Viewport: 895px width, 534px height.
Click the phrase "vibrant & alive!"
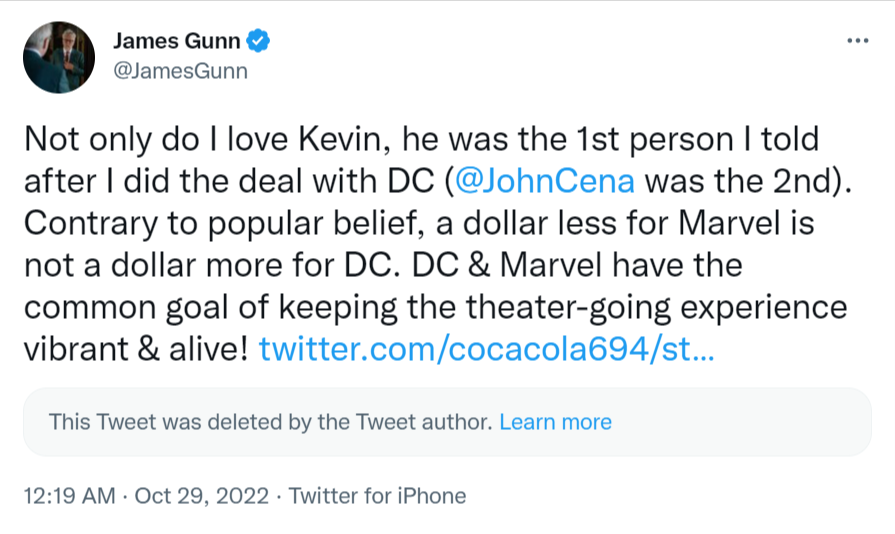pos(134,350)
